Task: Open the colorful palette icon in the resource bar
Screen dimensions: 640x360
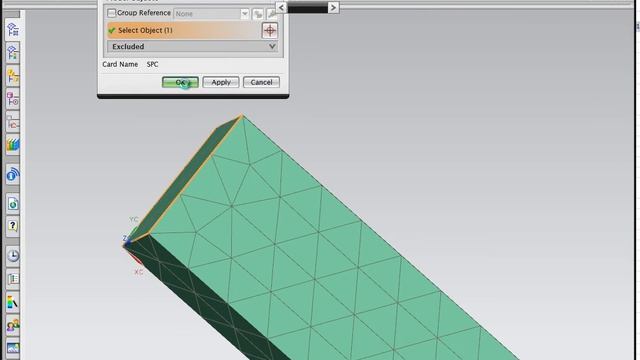Action: click(x=13, y=302)
